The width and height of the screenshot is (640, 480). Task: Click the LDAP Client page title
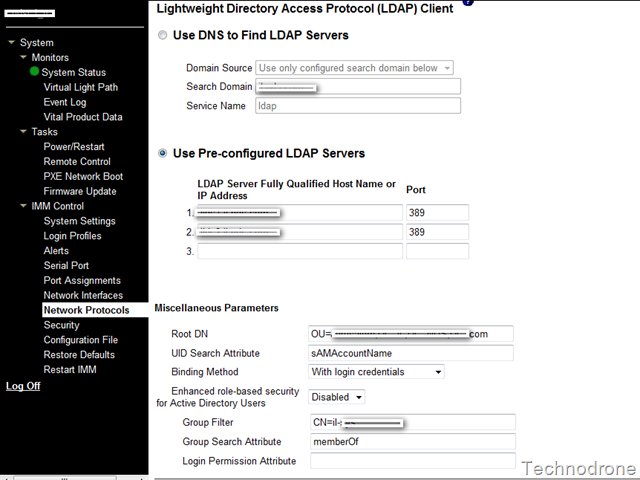tap(304, 9)
